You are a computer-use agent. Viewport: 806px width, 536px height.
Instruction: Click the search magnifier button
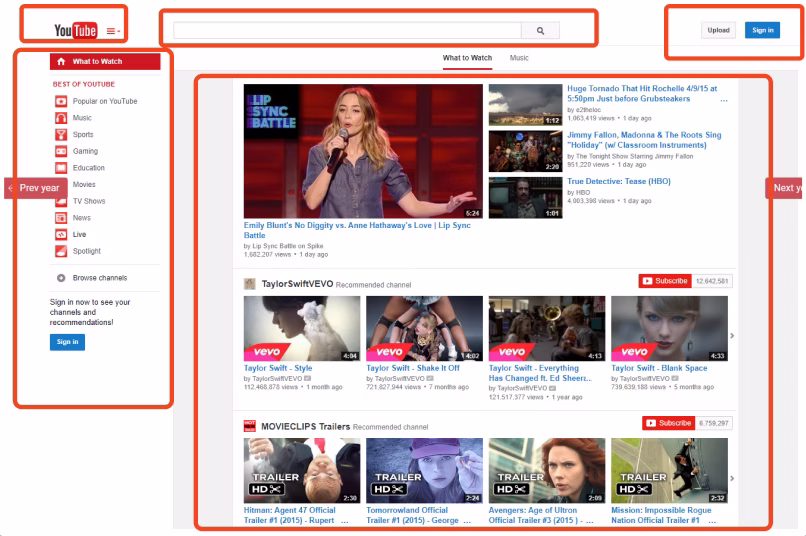pyautogui.click(x=540, y=31)
